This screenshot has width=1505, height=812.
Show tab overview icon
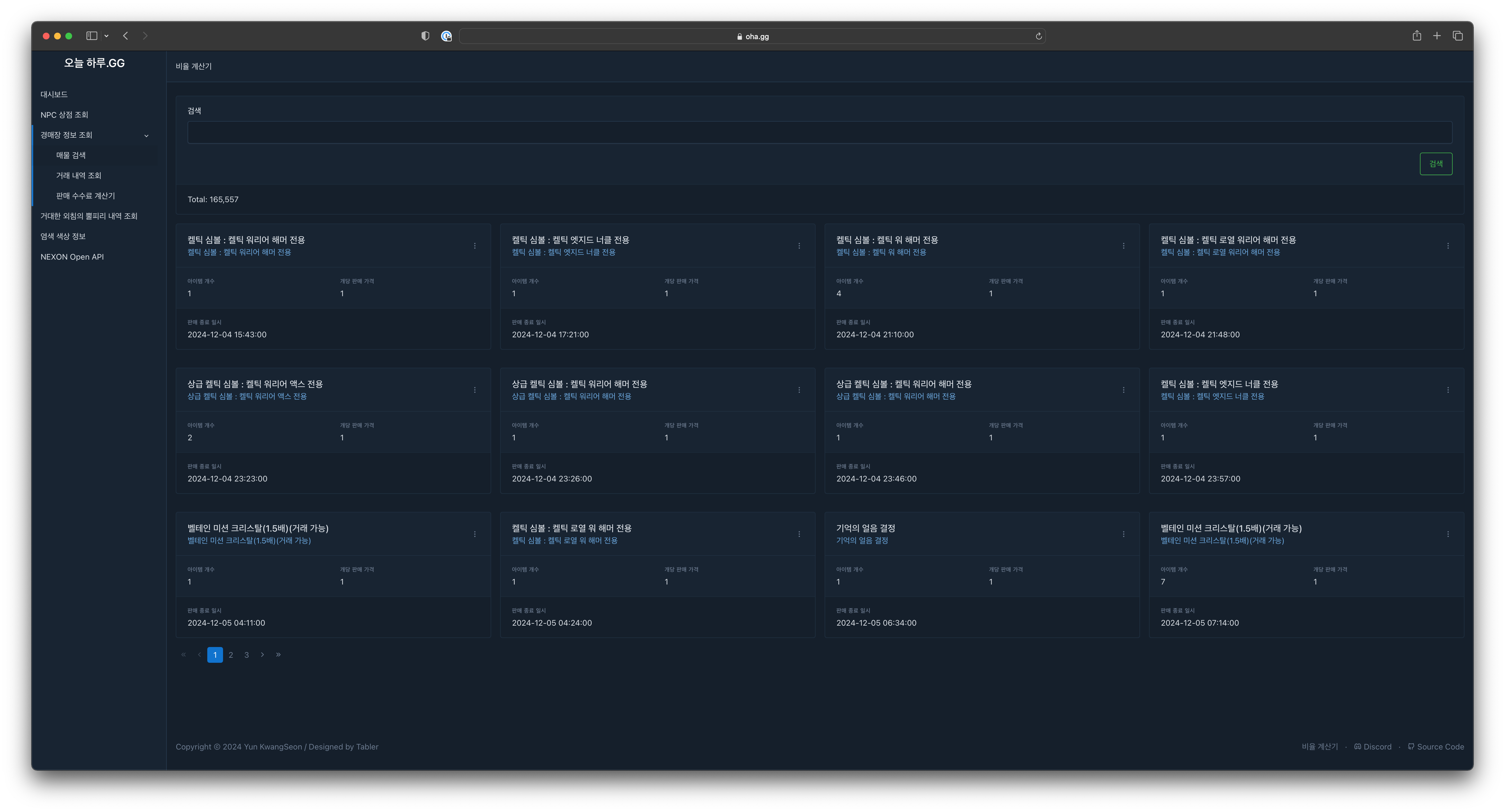pyautogui.click(x=1458, y=36)
